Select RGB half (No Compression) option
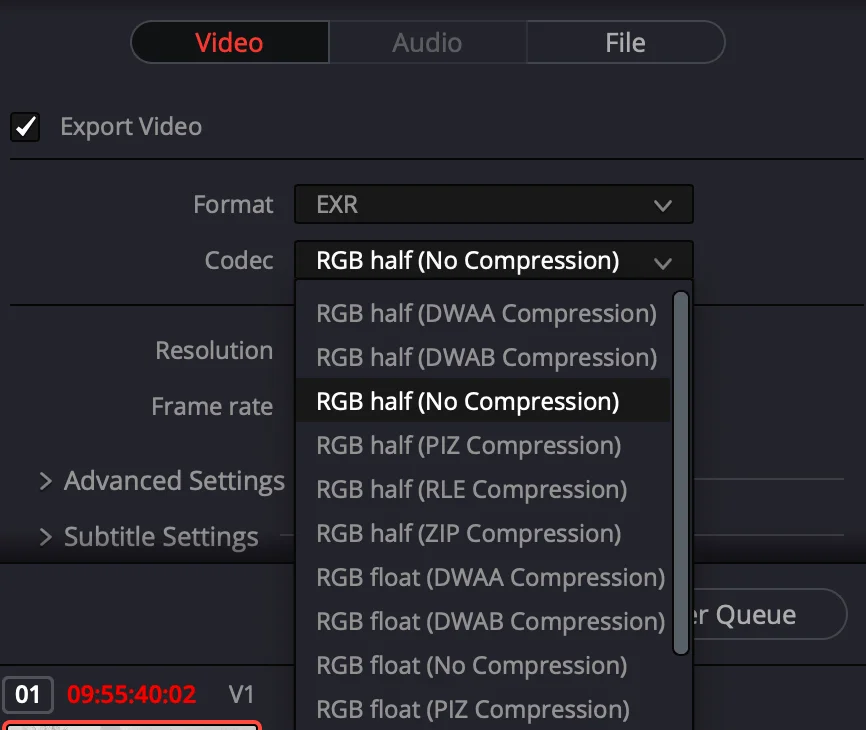The height and width of the screenshot is (730, 866). point(468,402)
